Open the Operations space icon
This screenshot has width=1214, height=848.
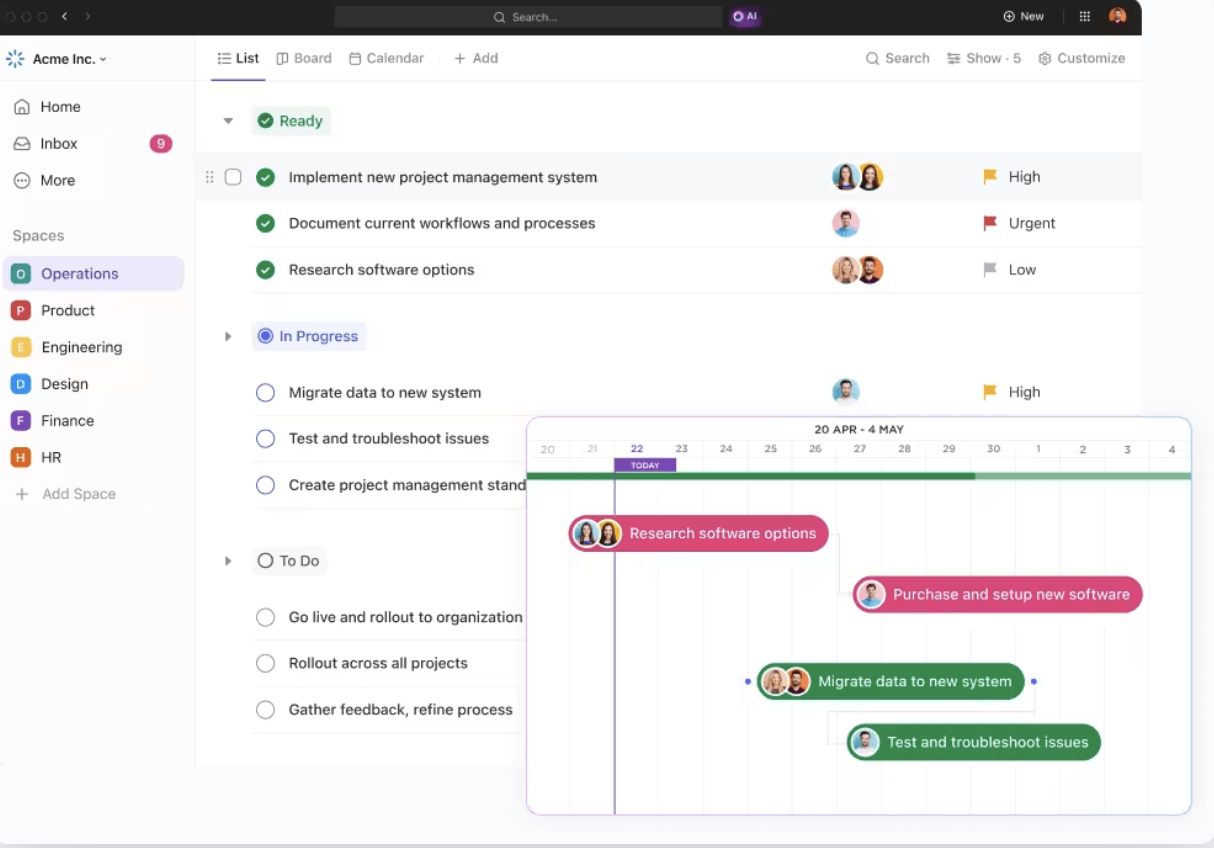[x=20, y=274]
